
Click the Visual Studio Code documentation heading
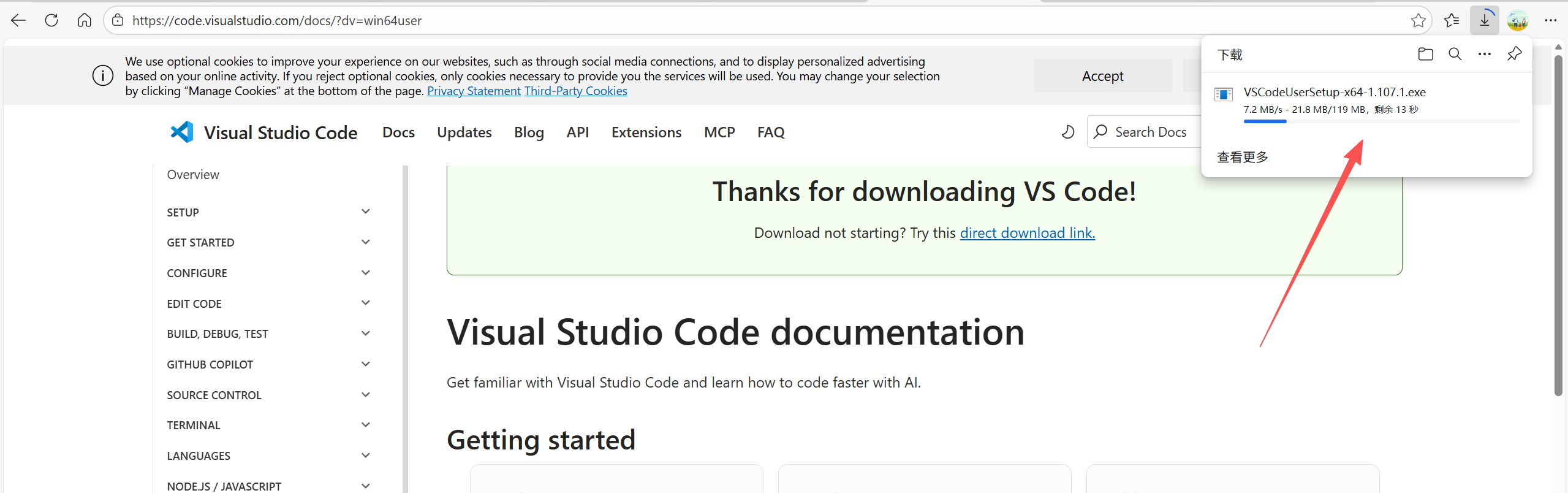tap(735, 332)
